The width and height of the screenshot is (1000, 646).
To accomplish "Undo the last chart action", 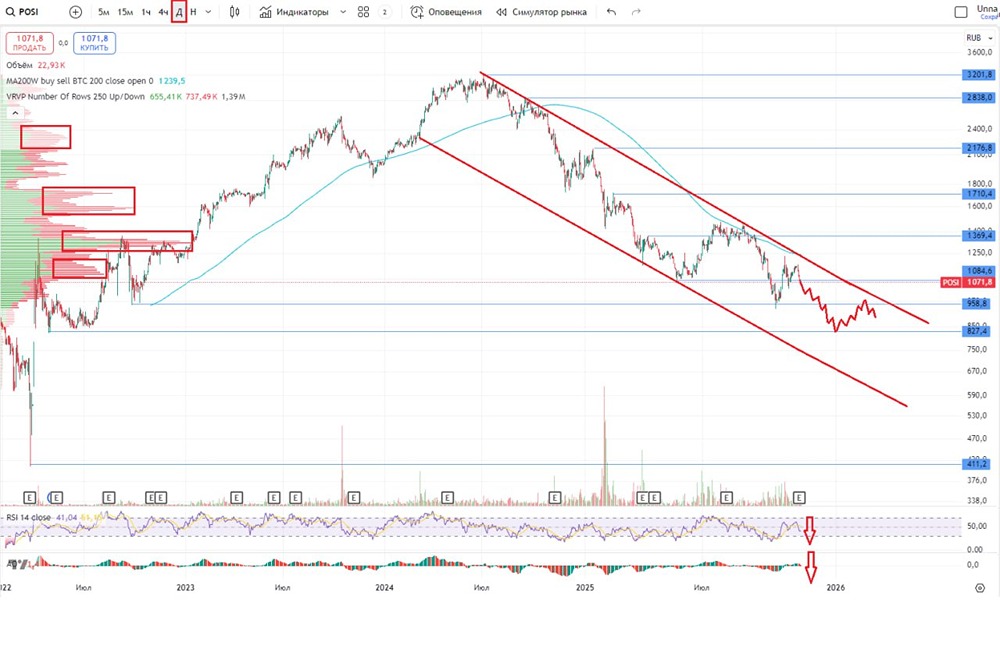I will [612, 11].
